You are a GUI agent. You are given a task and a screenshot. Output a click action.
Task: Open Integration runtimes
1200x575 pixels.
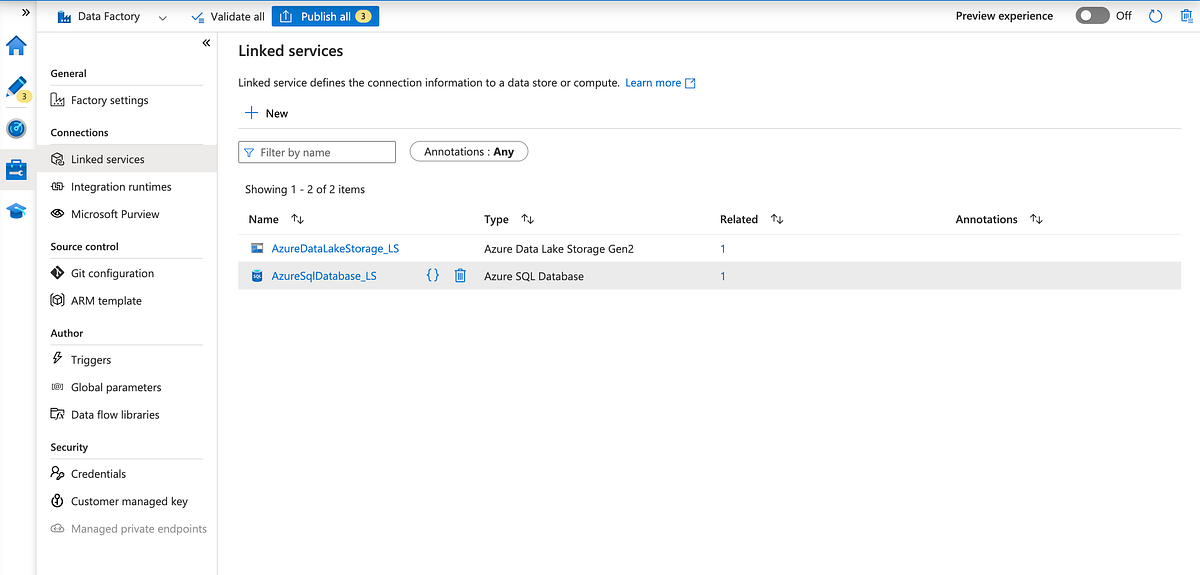(x=121, y=187)
